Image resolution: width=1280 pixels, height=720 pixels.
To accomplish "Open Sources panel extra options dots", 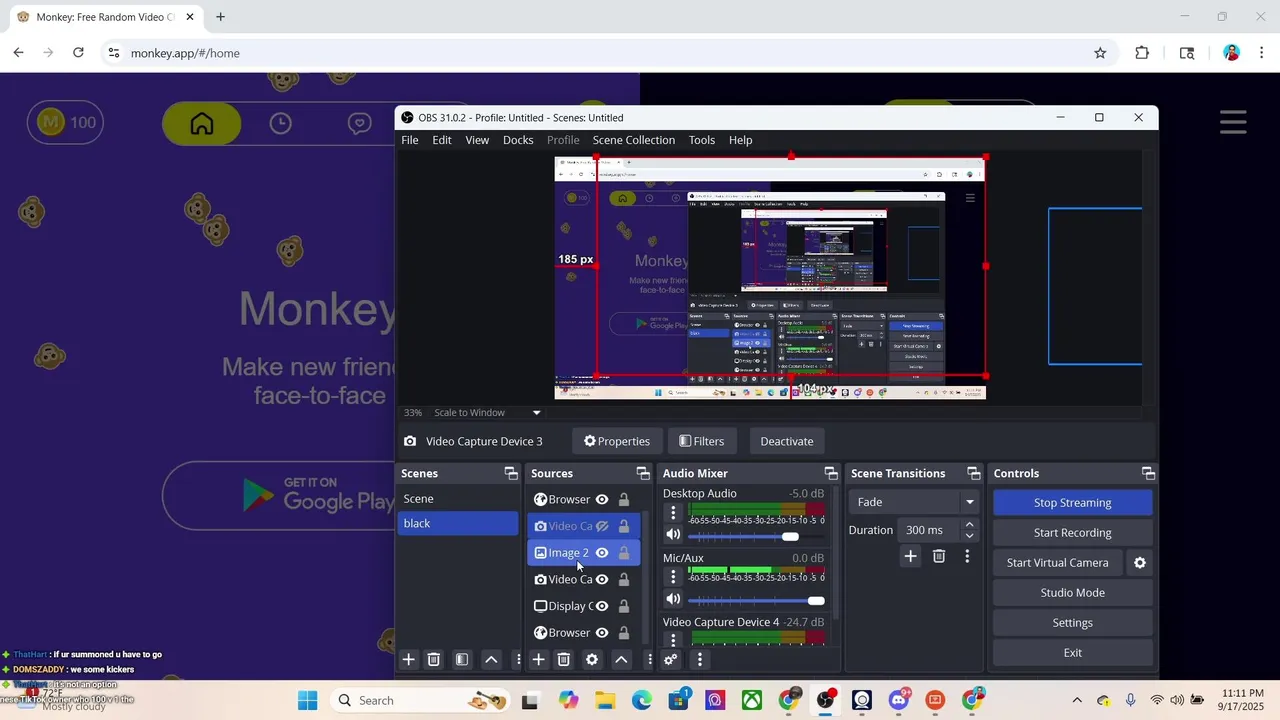I will point(649,659).
